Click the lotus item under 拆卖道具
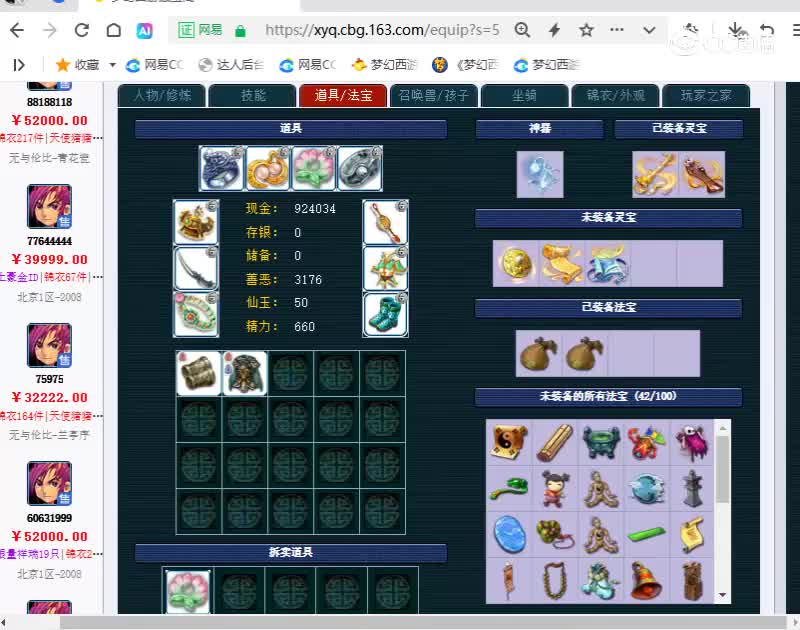This screenshot has width=800, height=630. coord(188,591)
